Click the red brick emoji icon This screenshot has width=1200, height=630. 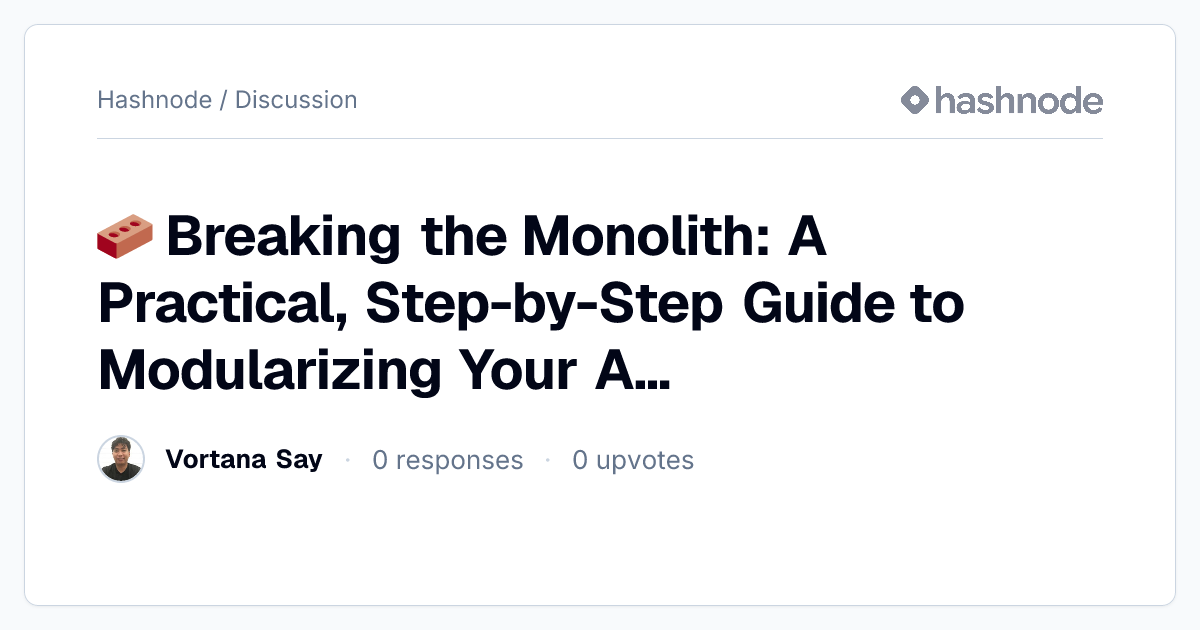click(125, 237)
